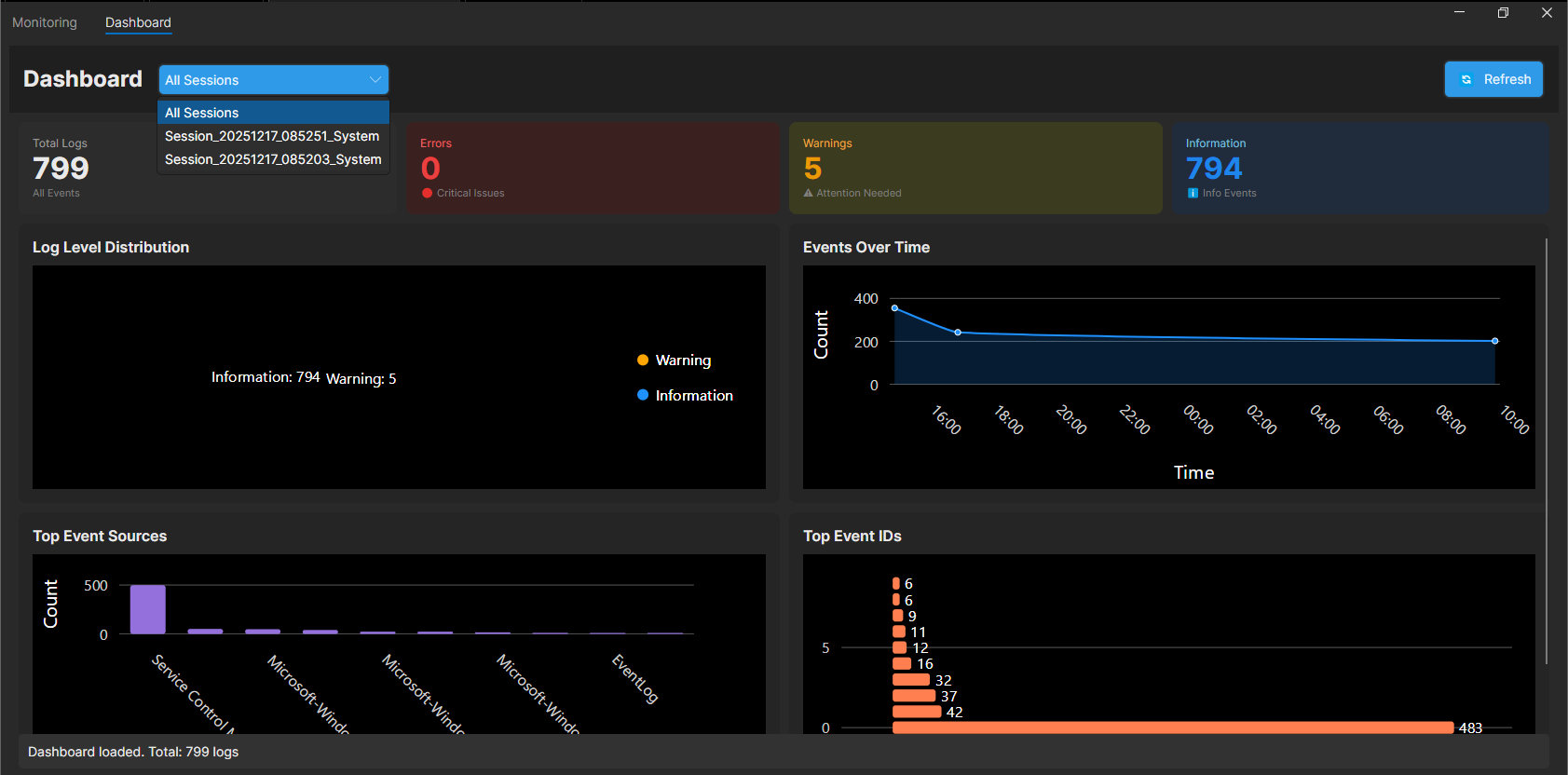Open the Monitoring tab

(45, 22)
